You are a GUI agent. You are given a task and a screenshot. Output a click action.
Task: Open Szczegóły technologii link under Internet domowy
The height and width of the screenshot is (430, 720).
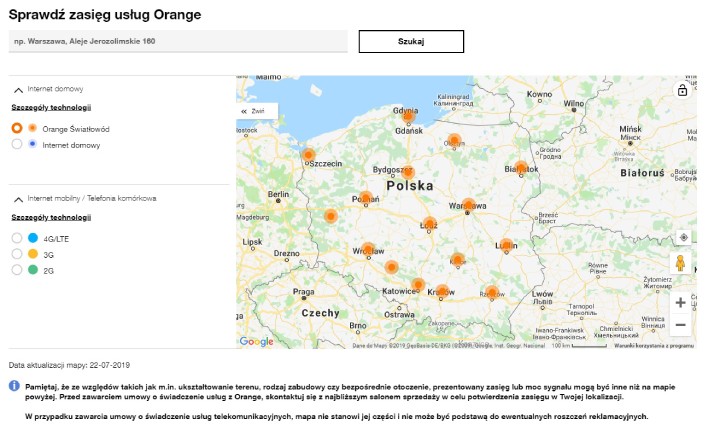point(51,107)
